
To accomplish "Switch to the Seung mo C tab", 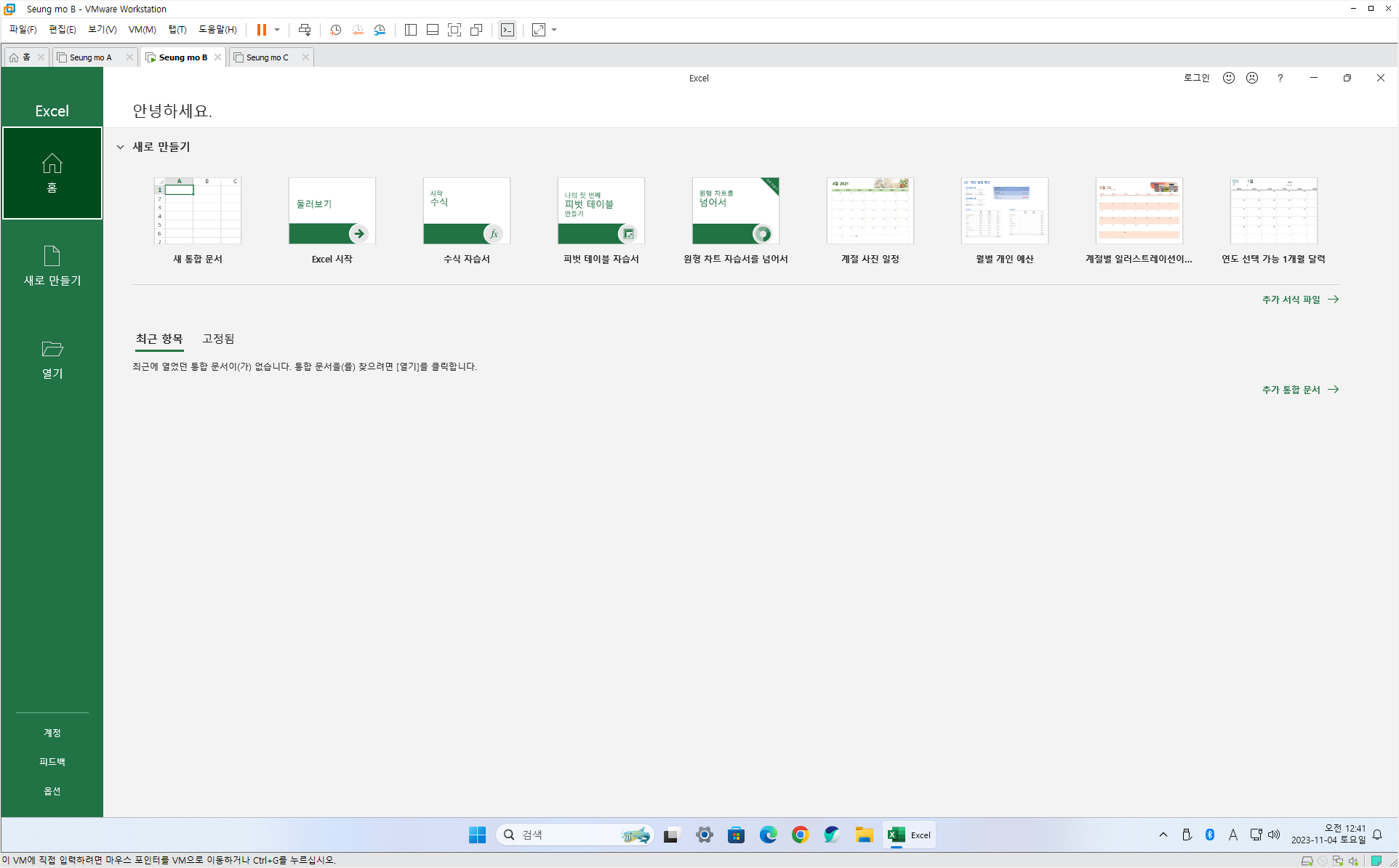I will click(267, 57).
